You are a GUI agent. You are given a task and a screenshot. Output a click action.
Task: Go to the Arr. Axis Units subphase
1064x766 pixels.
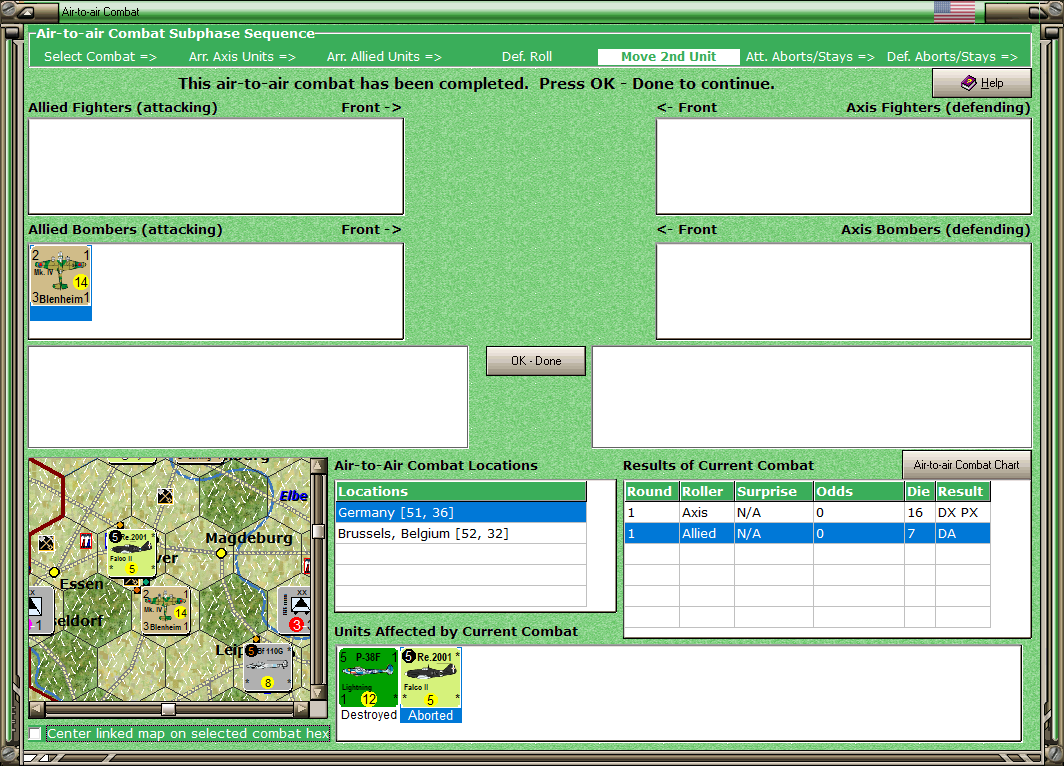[242, 57]
